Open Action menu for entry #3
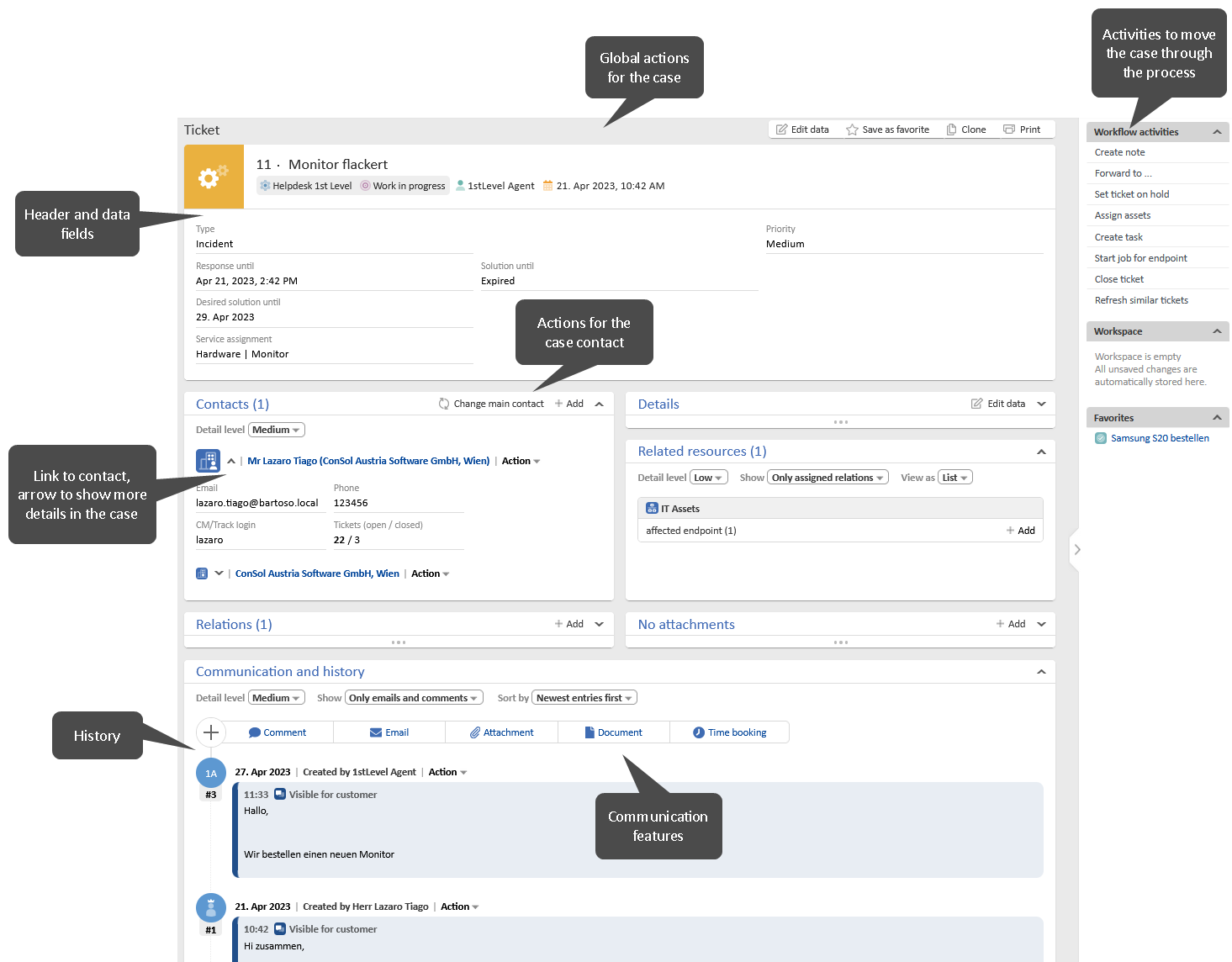The height and width of the screenshot is (962, 1232). pos(447,772)
